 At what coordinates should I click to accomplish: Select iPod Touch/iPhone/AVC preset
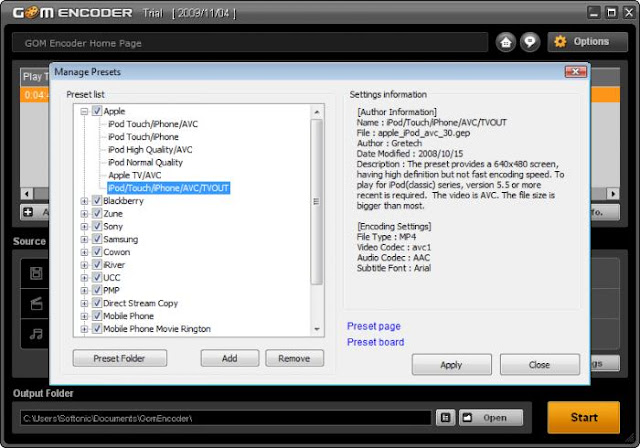pos(153,124)
